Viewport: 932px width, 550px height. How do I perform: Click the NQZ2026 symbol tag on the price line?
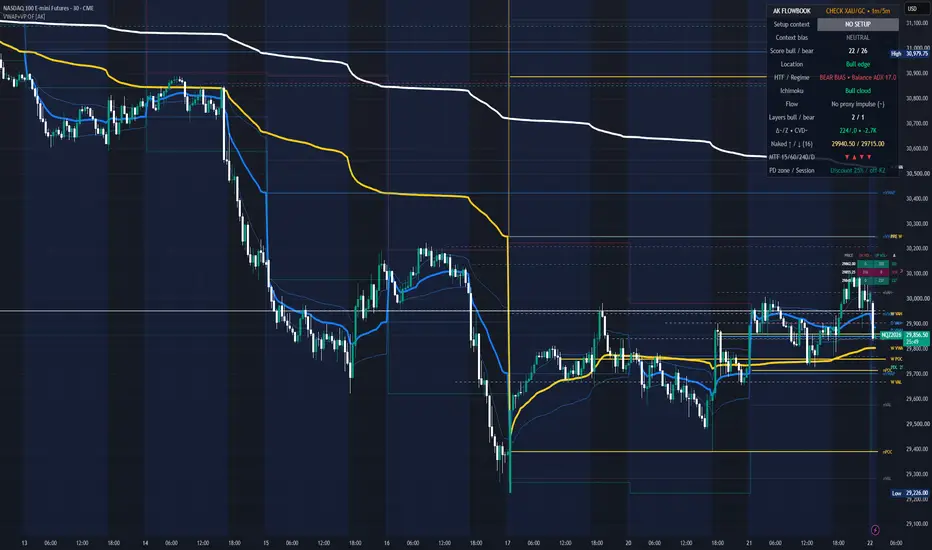[x=891, y=335]
